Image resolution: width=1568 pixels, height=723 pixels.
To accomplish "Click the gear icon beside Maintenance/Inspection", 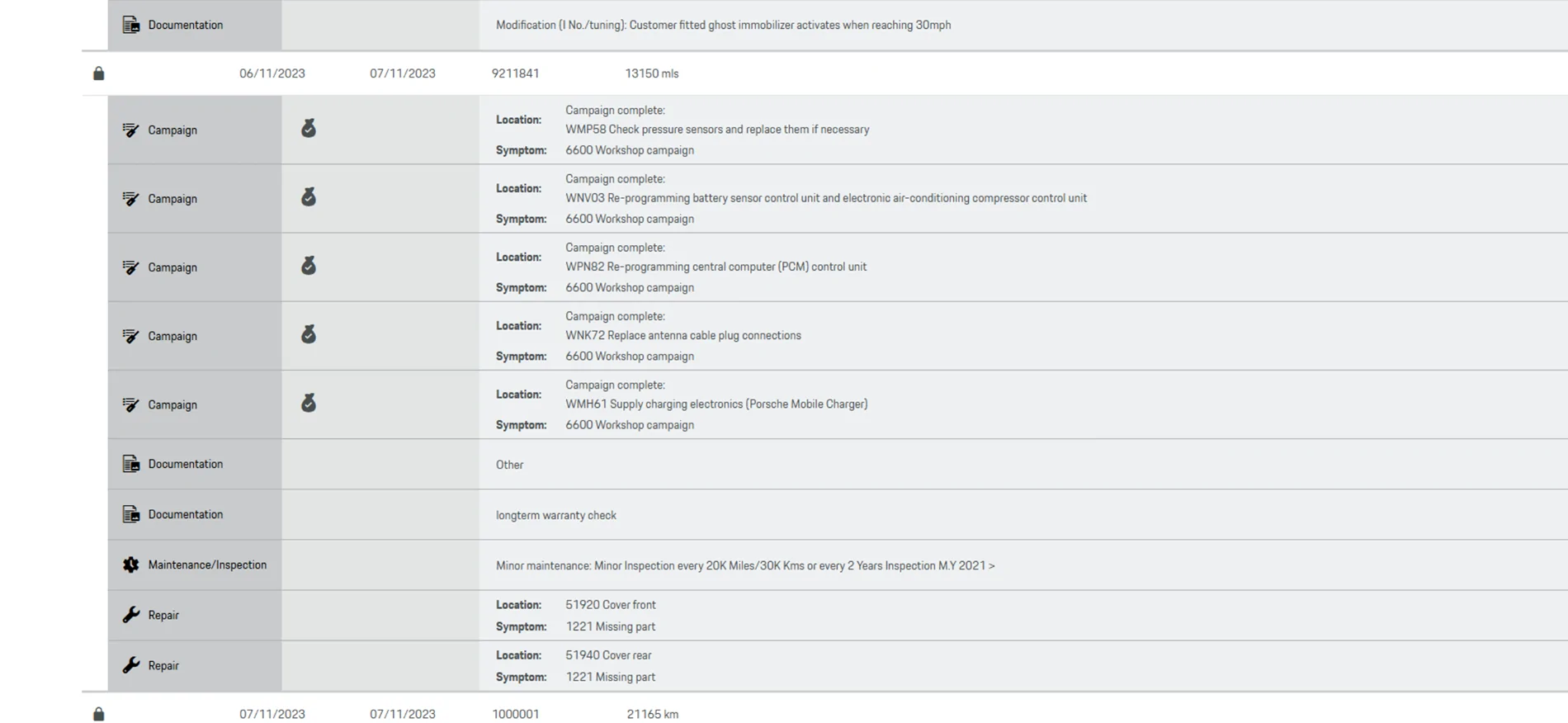I will point(131,565).
